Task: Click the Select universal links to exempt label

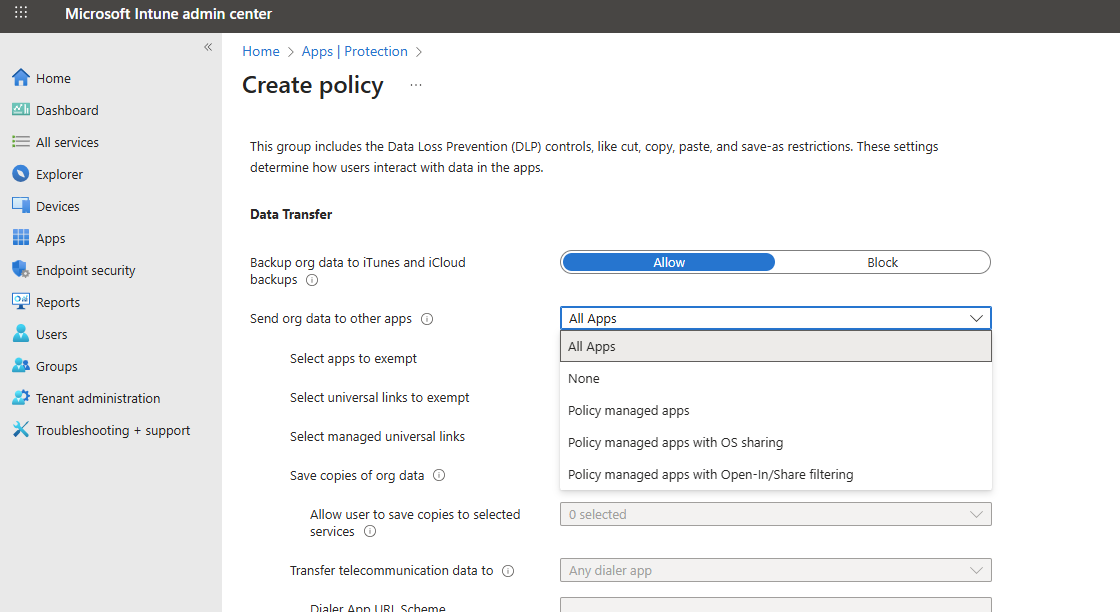Action: (x=379, y=398)
